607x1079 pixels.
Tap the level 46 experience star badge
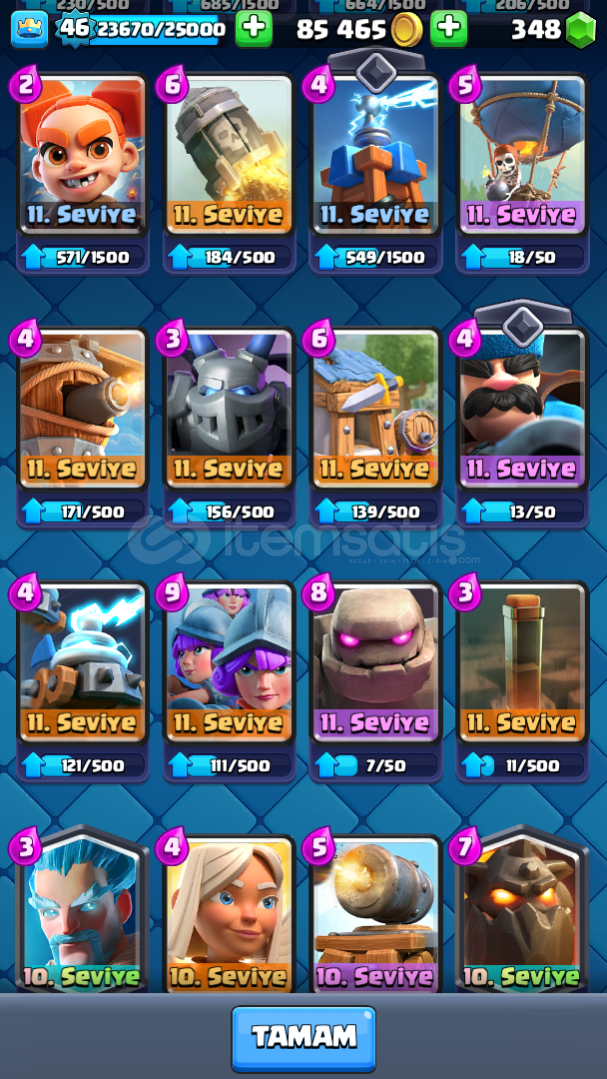pyautogui.click(x=74, y=29)
